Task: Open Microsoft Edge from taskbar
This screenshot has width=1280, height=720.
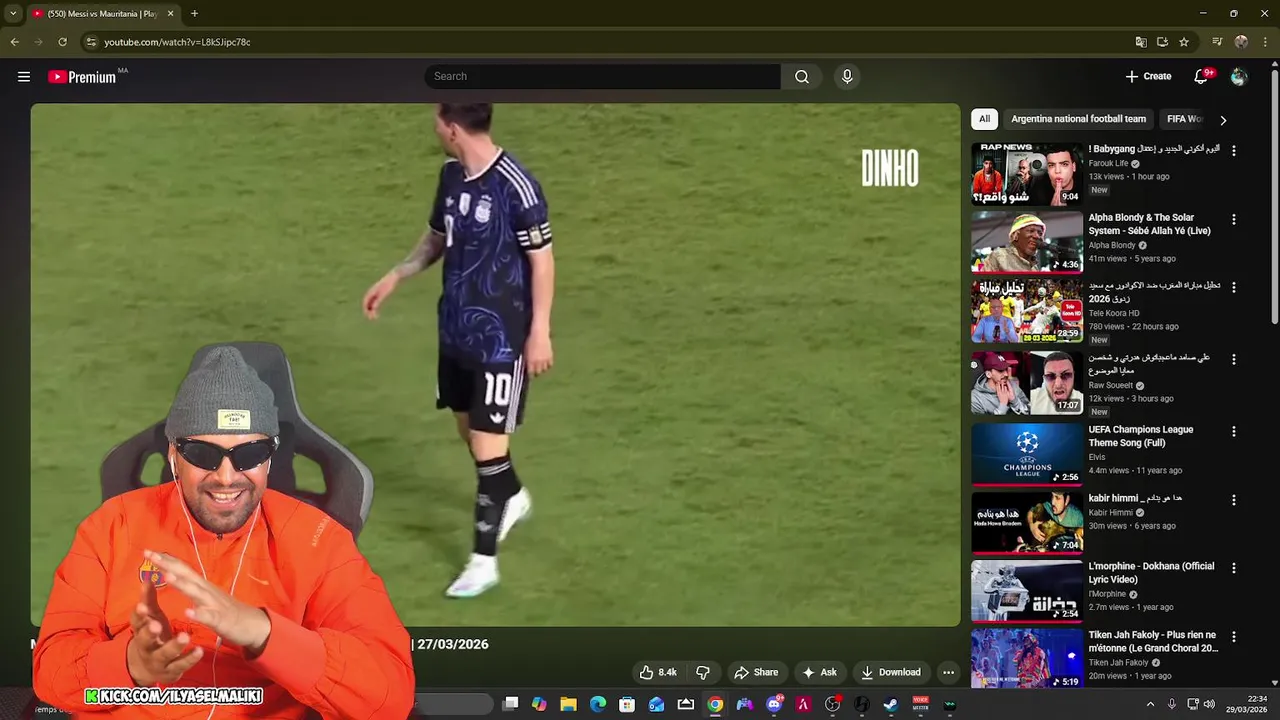Action: point(598,704)
